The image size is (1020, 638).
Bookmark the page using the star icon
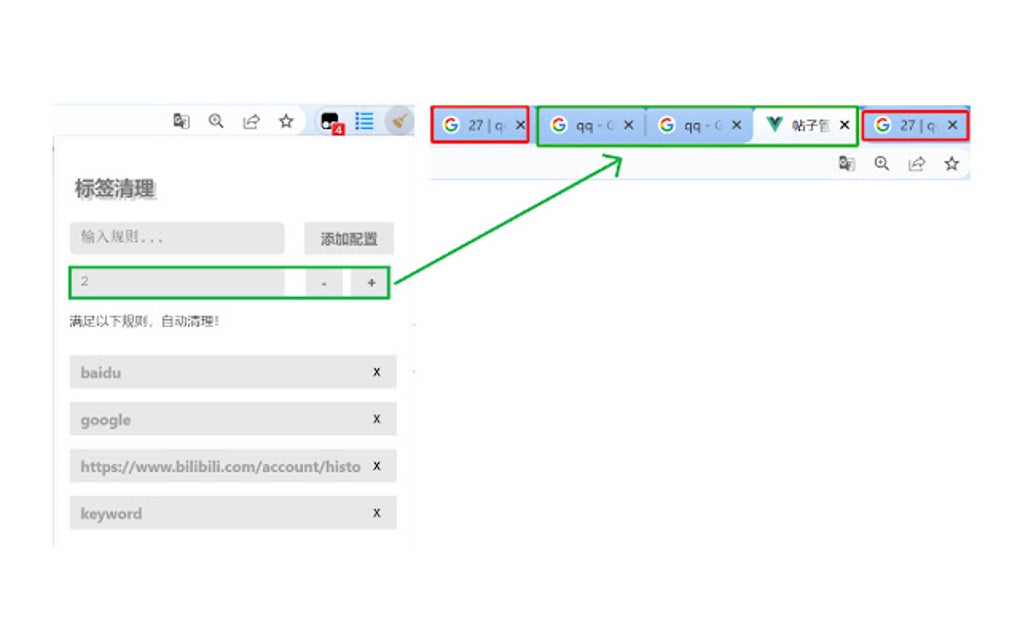[x=287, y=121]
